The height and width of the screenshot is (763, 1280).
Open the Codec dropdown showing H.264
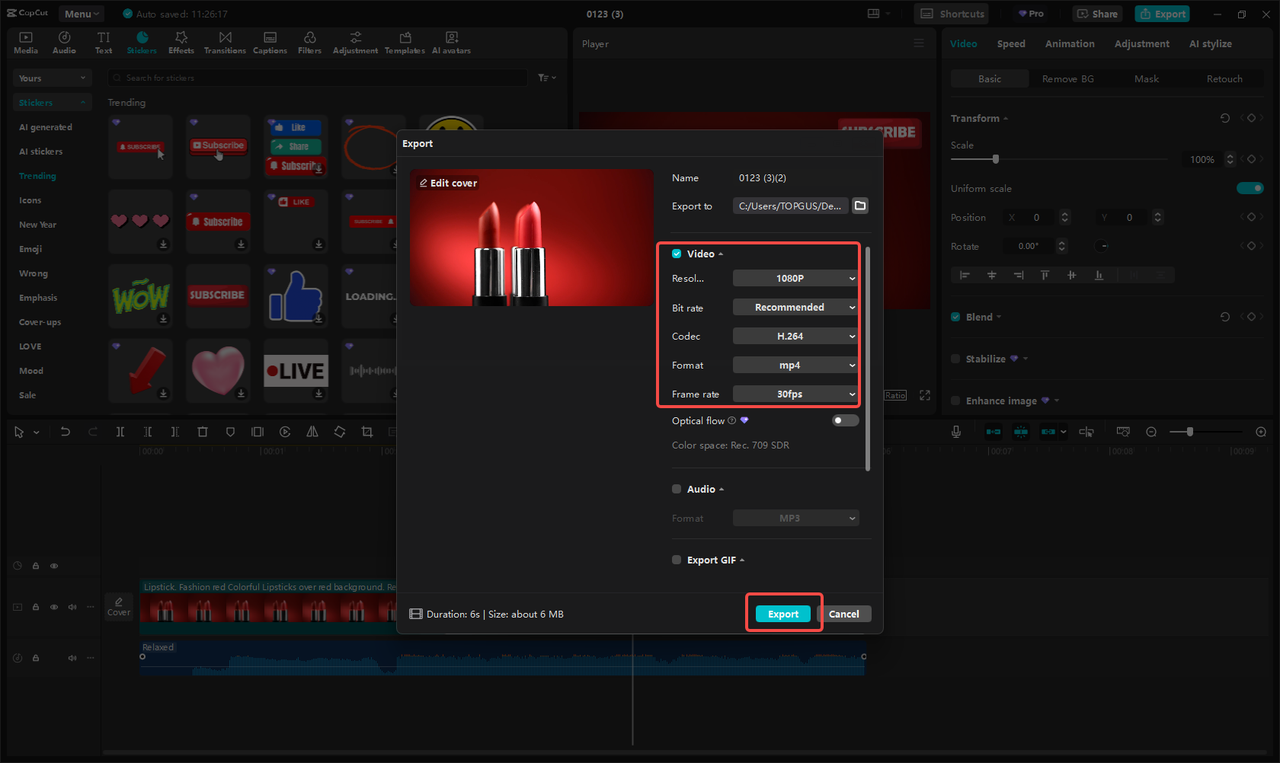click(794, 335)
